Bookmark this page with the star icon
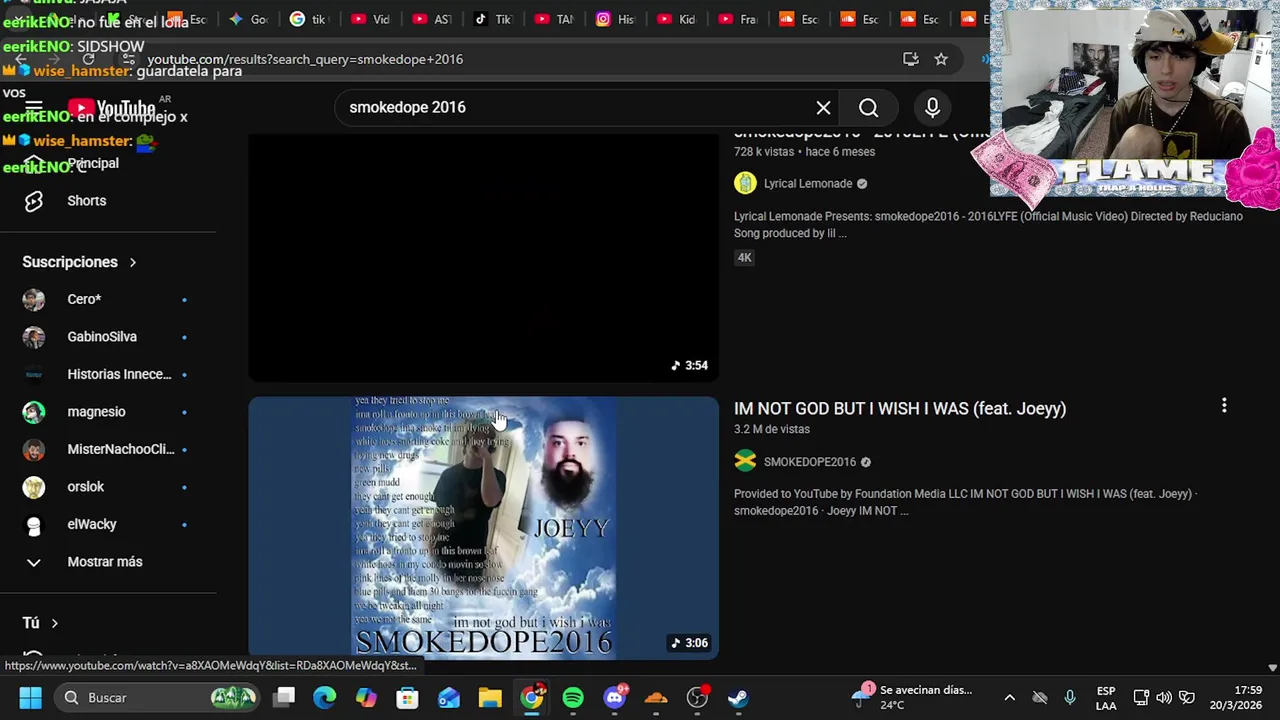The width and height of the screenshot is (1280, 720). pos(941,59)
